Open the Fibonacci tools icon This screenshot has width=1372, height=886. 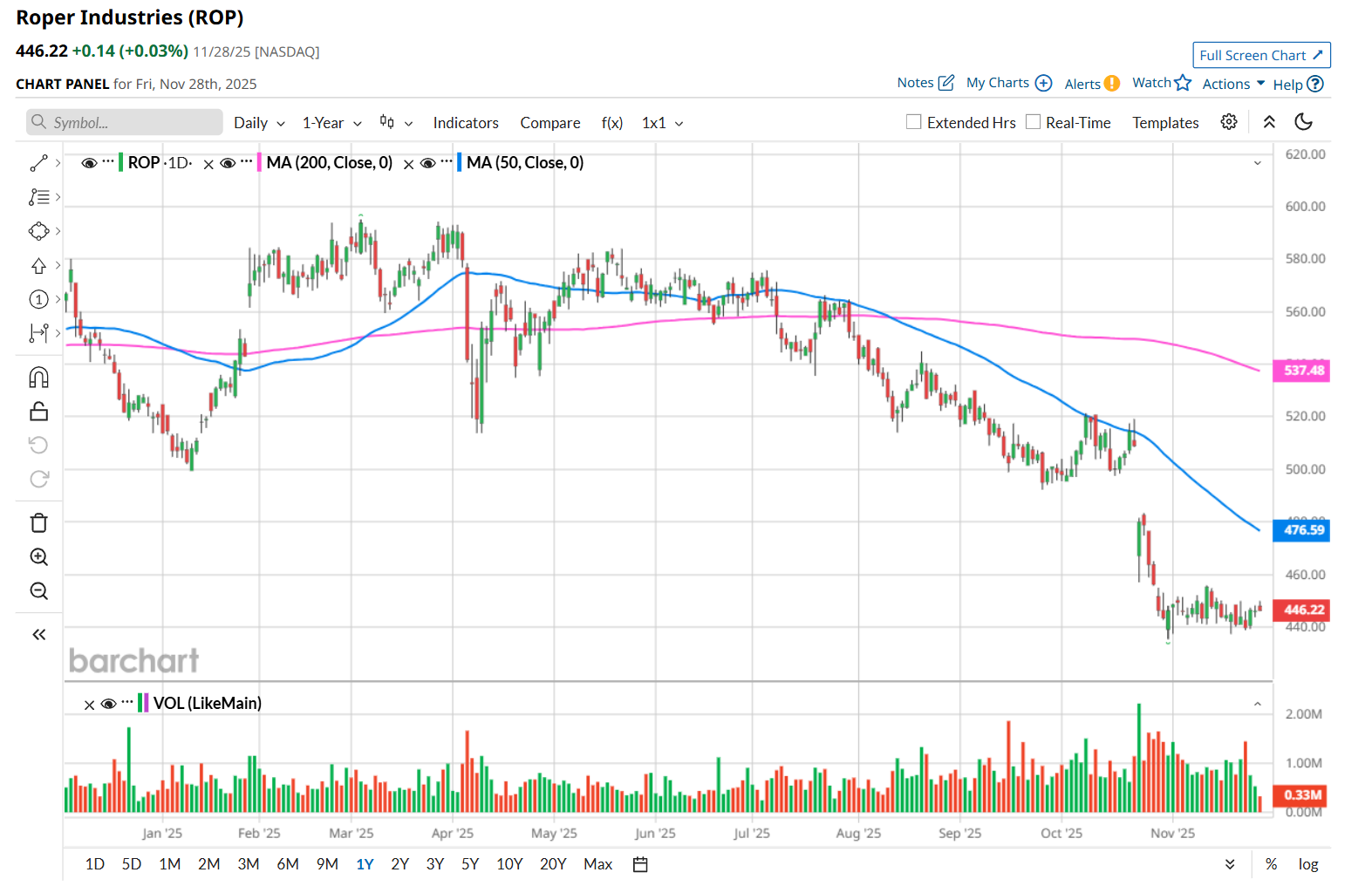pos(38,197)
